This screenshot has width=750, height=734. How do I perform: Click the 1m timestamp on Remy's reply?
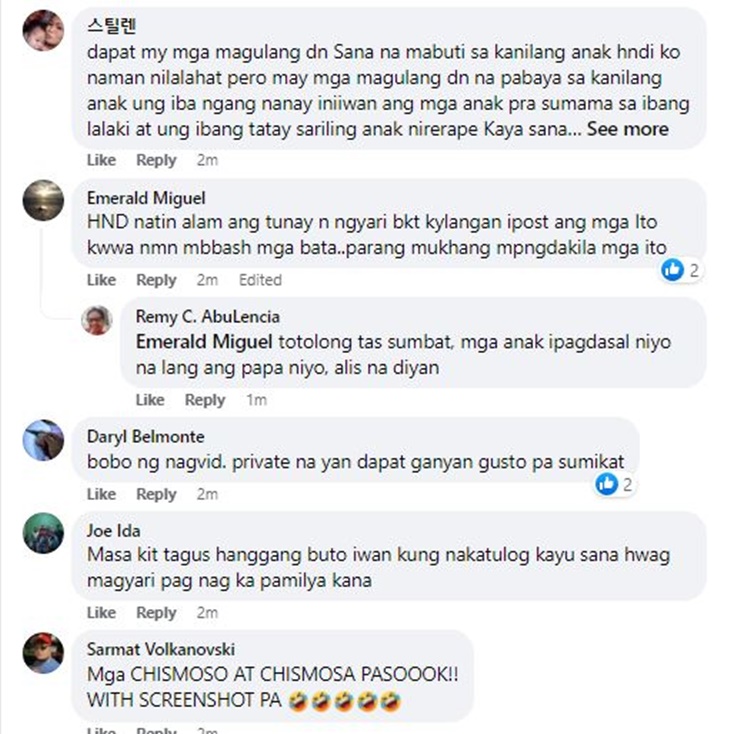coord(256,400)
